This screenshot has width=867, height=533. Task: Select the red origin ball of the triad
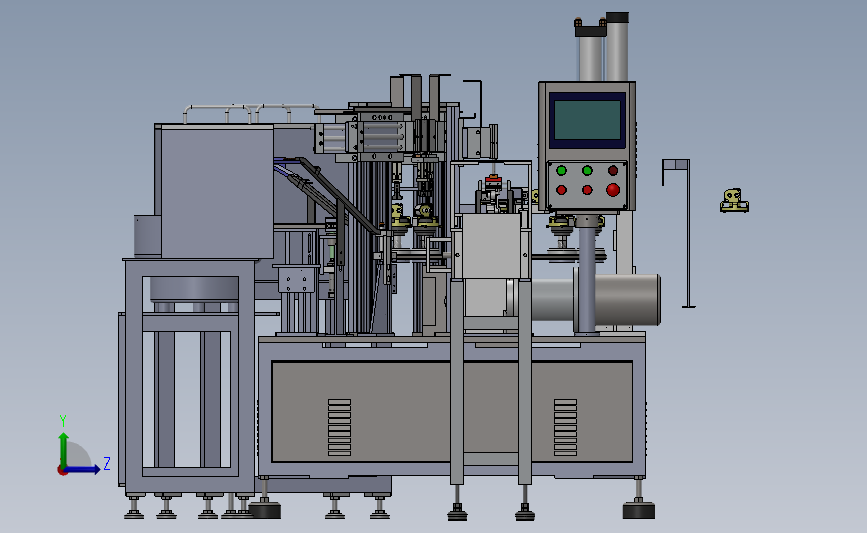(62, 471)
